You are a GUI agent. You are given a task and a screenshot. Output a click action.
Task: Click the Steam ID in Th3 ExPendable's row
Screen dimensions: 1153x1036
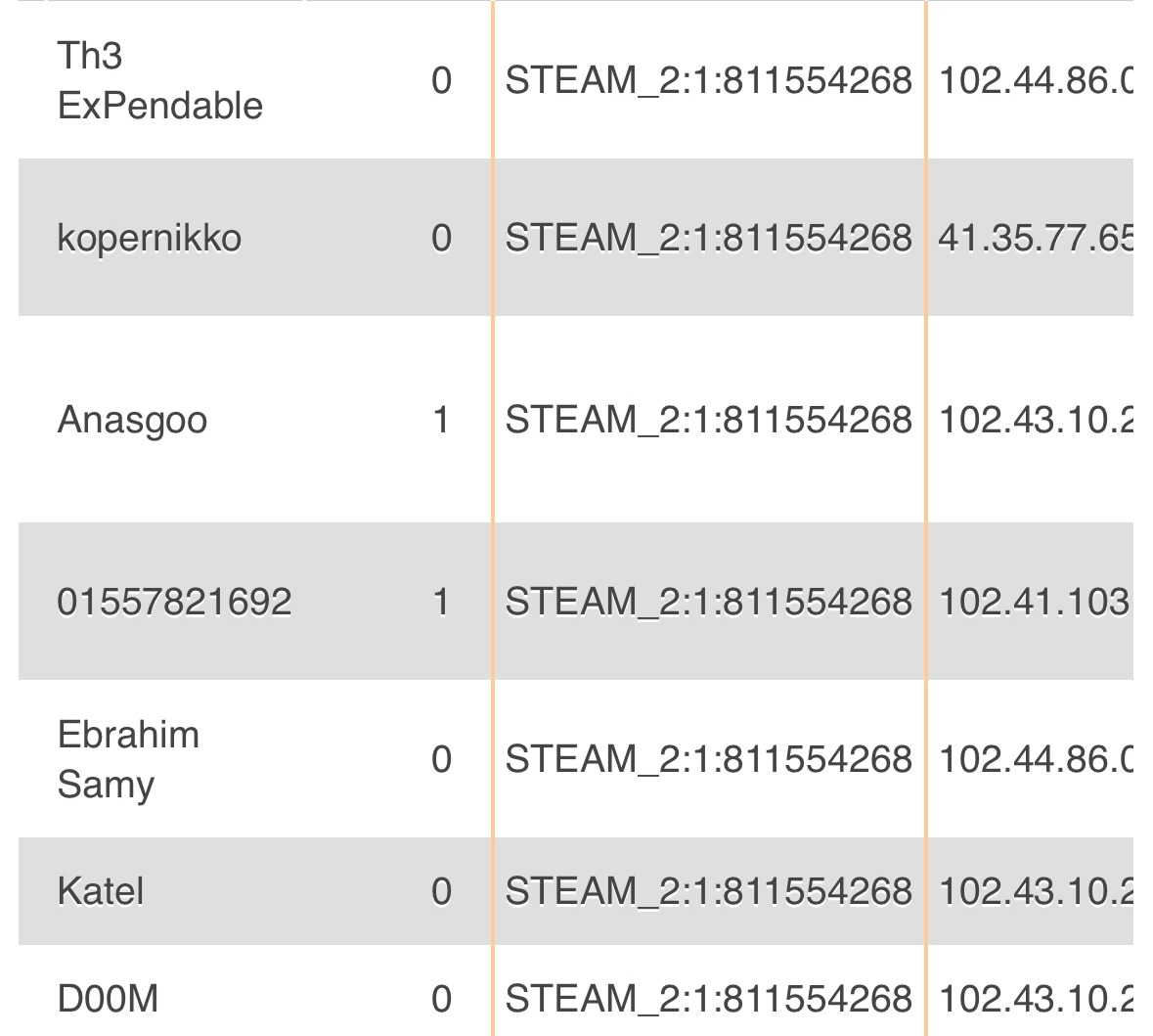click(x=709, y=80)
